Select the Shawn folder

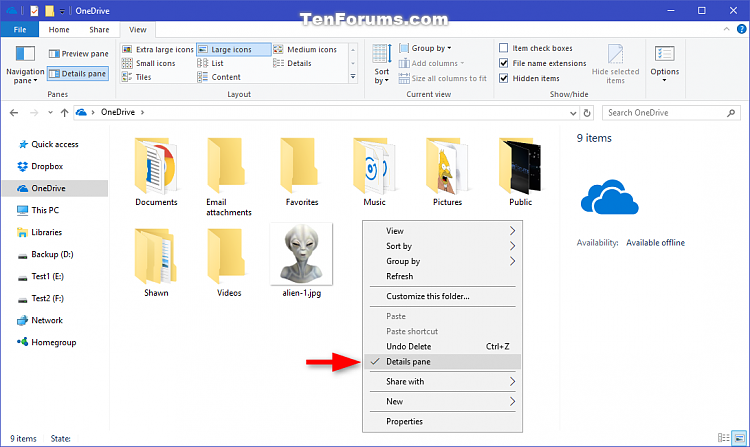[x=156, y=263]
